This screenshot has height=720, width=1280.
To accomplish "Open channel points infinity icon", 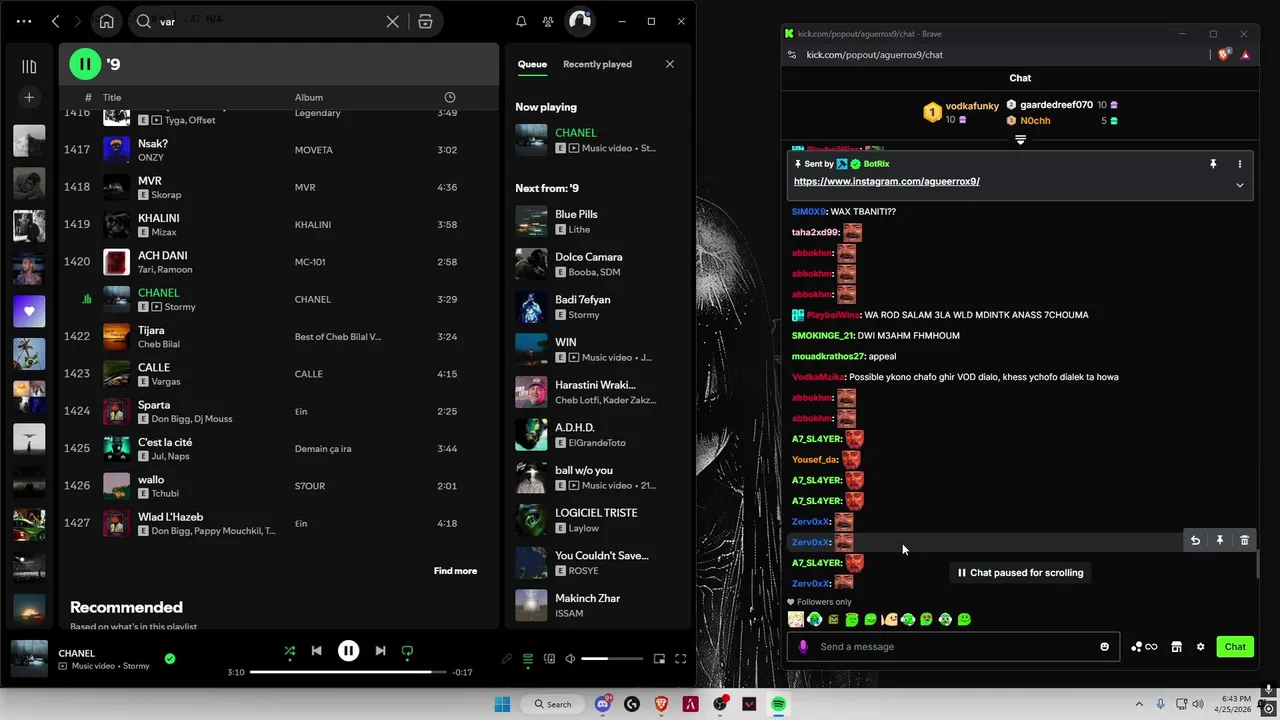I will tap(1144, 647).
